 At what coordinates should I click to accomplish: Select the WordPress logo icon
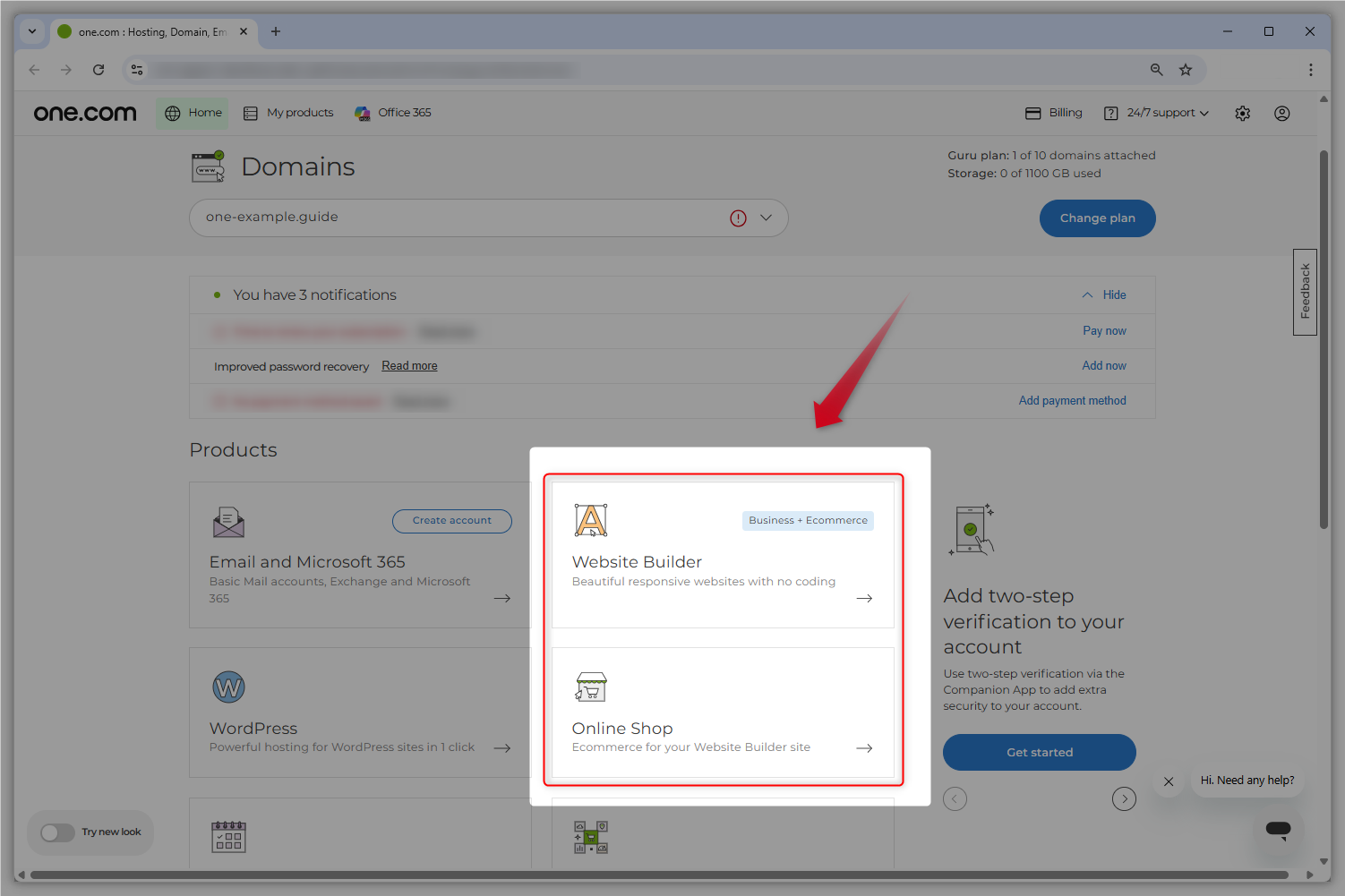click(x=228, y=687)
